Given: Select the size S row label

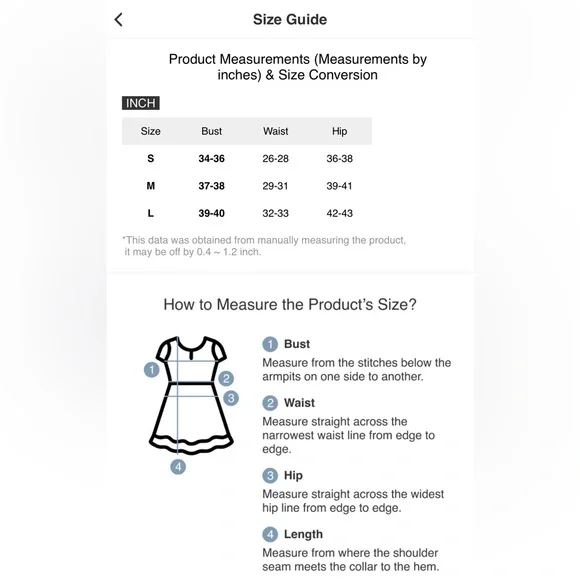Looking at the screenshot, I should pos(150,159).
